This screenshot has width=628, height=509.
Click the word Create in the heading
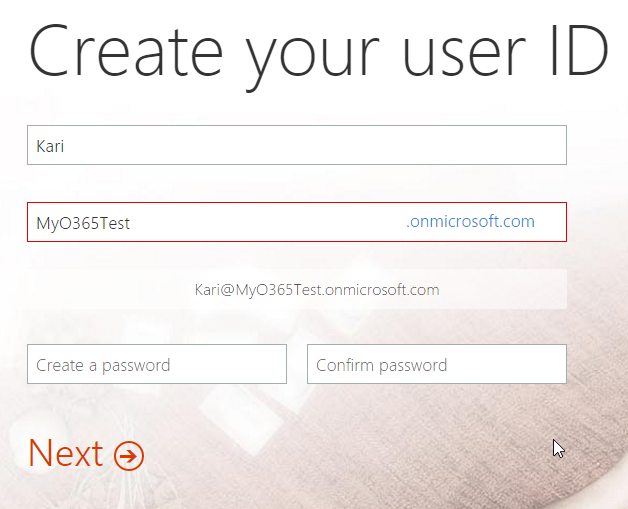click(125, 50)
